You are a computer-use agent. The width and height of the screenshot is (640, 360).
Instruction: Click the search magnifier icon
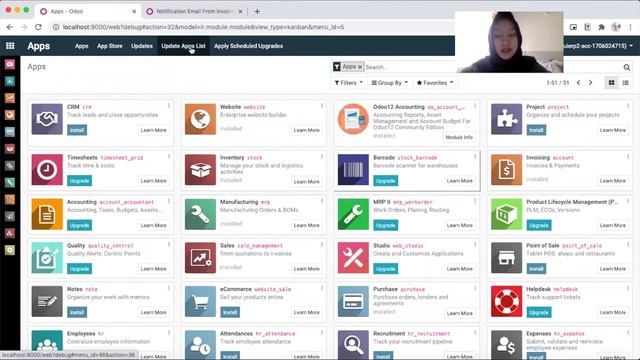(x=627, y=67)
